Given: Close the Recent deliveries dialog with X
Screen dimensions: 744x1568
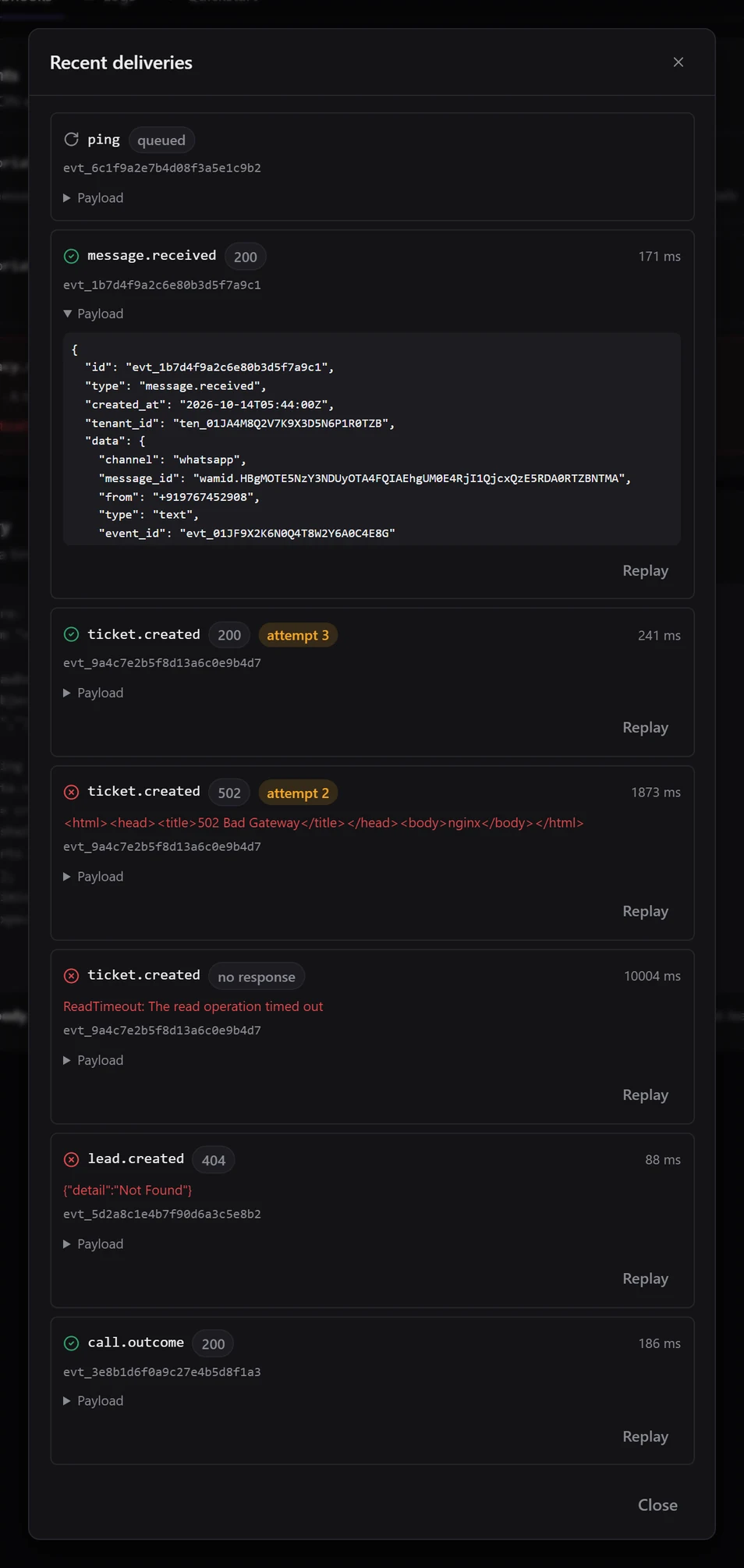Looking at the screenshot, I should [x=678, y=62].
